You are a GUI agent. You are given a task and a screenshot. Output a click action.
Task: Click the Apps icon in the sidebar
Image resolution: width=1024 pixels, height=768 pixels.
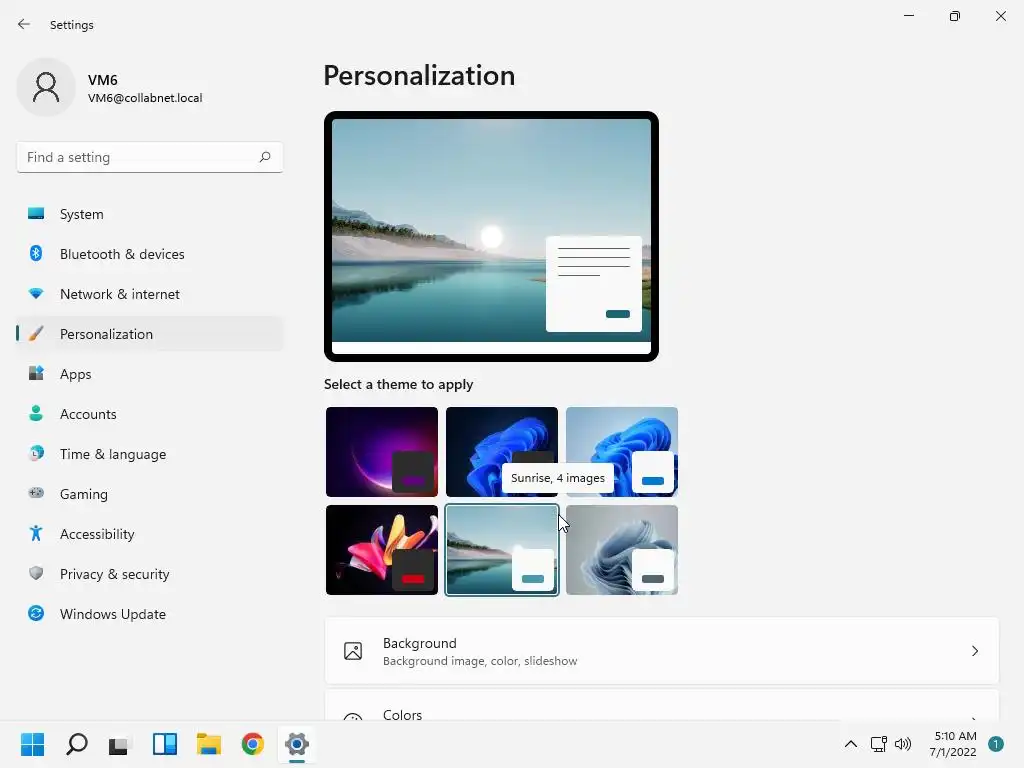pos(36,374)
